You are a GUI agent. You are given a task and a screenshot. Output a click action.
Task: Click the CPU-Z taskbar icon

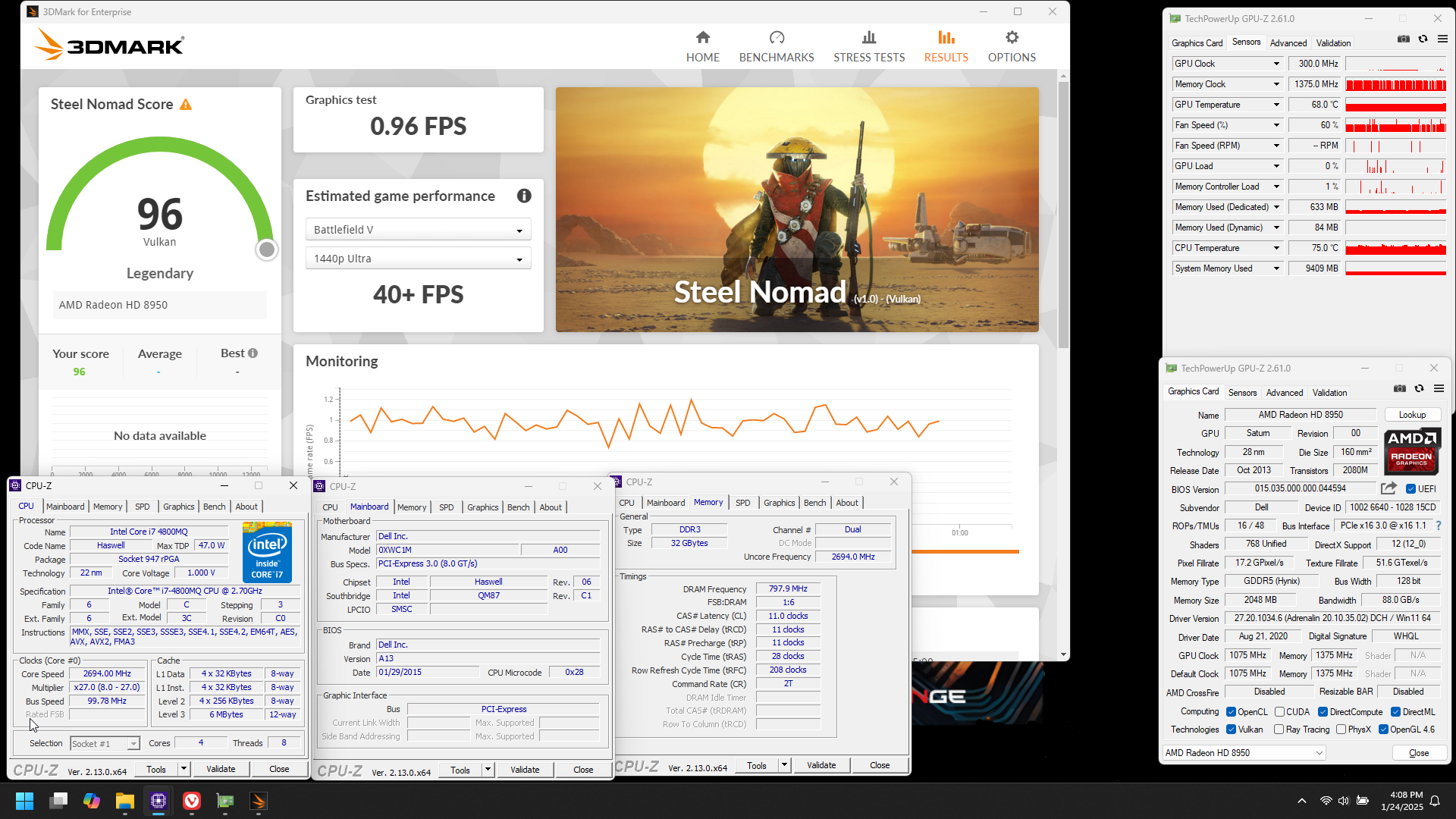coord(158,801)
